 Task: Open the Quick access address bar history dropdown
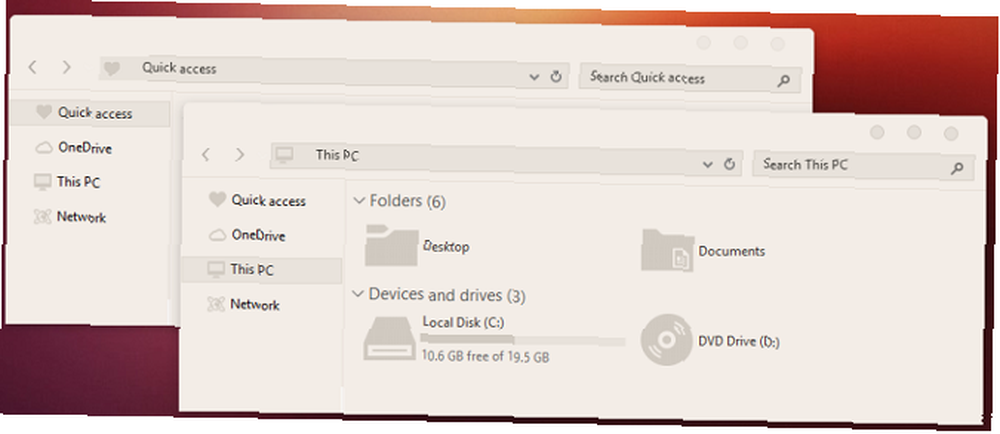534,77
